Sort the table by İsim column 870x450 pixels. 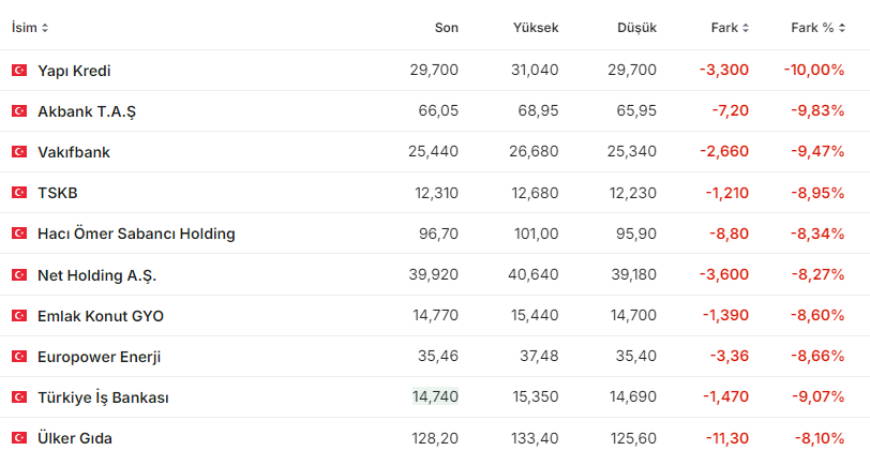(x=30, y=28)
